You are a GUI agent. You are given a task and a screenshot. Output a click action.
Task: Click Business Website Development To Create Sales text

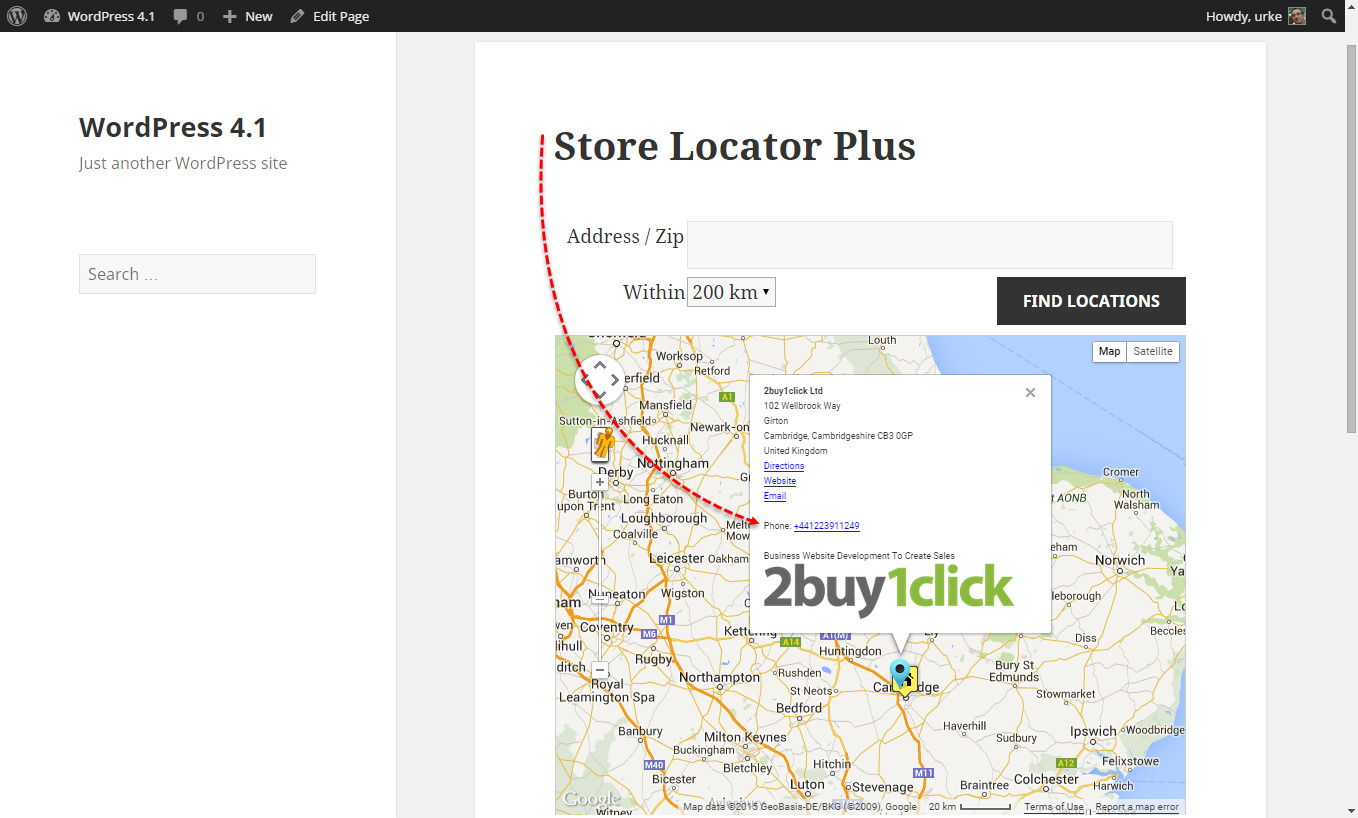coord(859,556)
